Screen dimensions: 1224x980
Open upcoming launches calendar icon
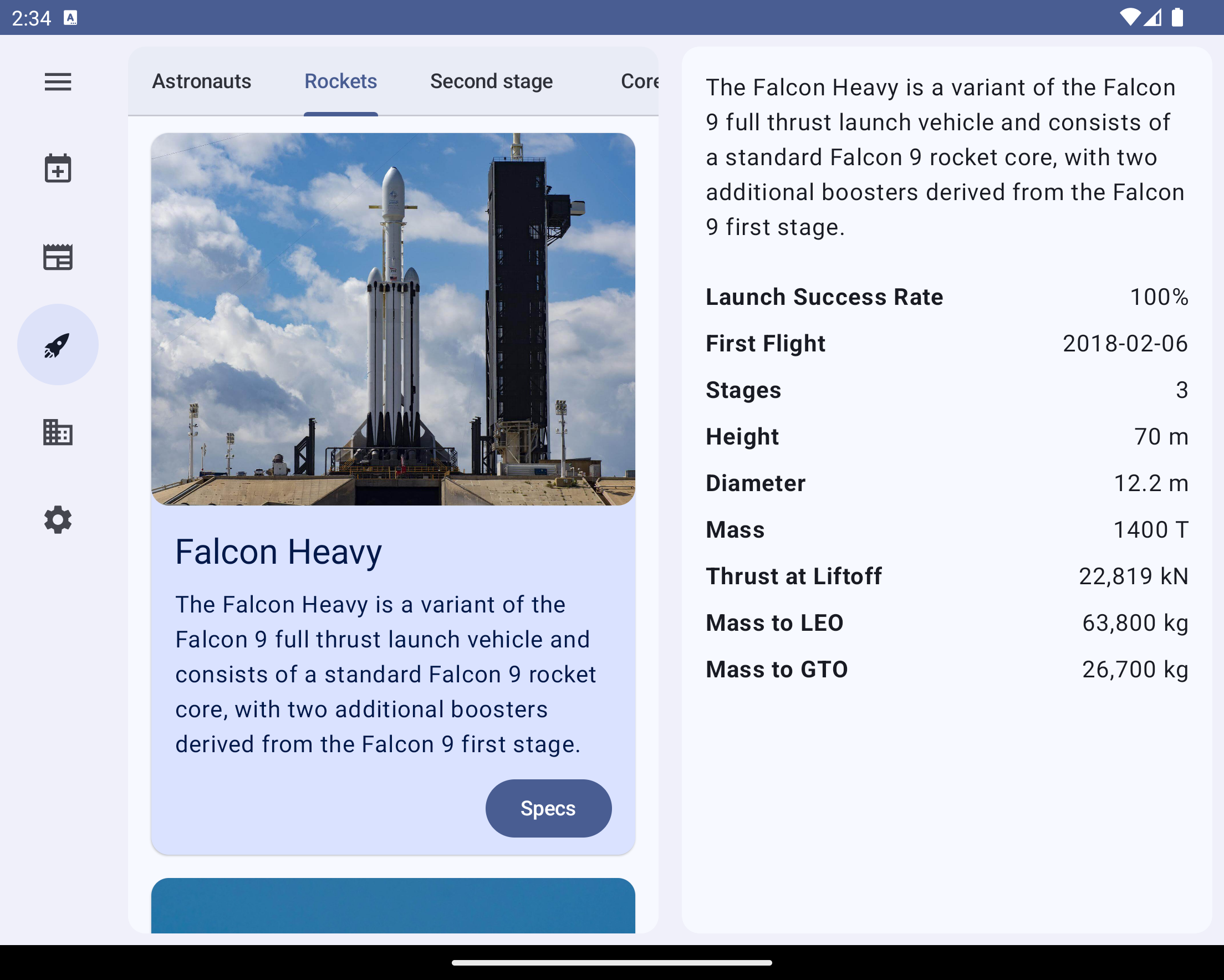[58, 169]
